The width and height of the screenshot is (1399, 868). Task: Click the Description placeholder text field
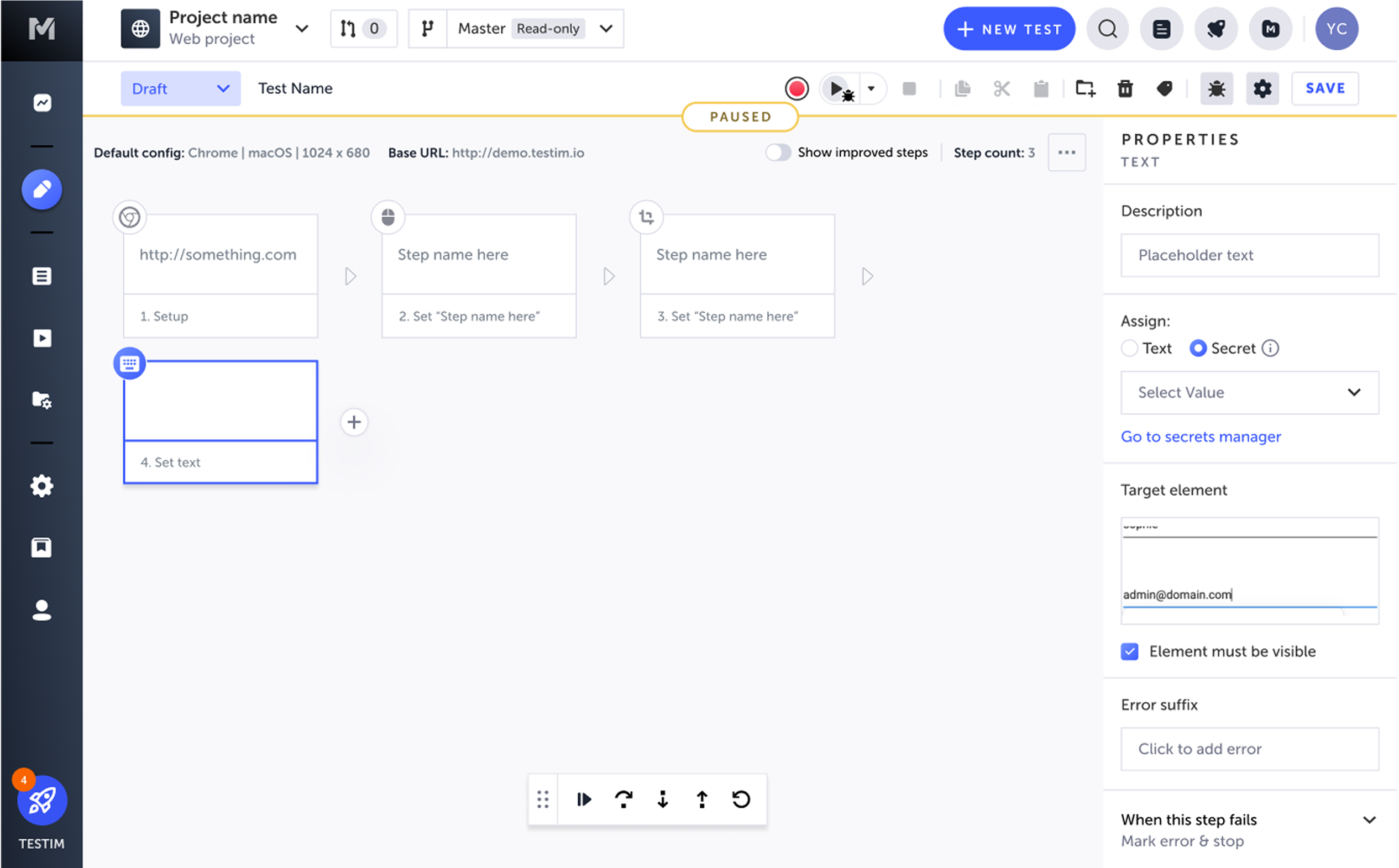pyautogui.click(x=1251, y=255)
